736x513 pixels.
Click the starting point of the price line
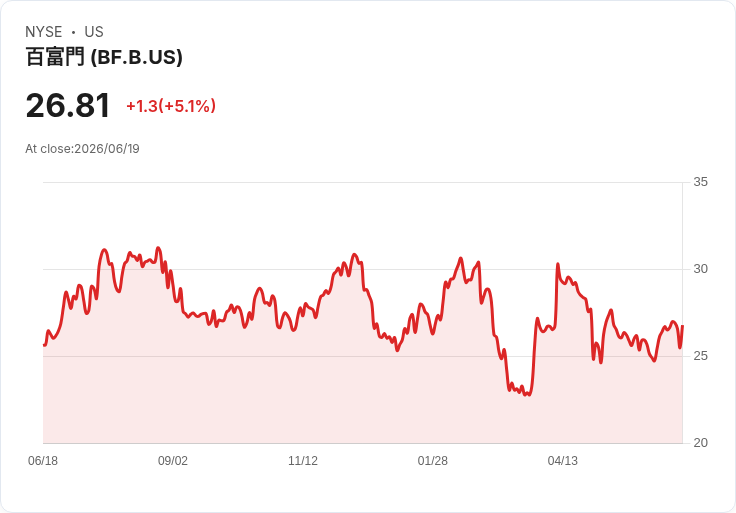tap(44, 345)
